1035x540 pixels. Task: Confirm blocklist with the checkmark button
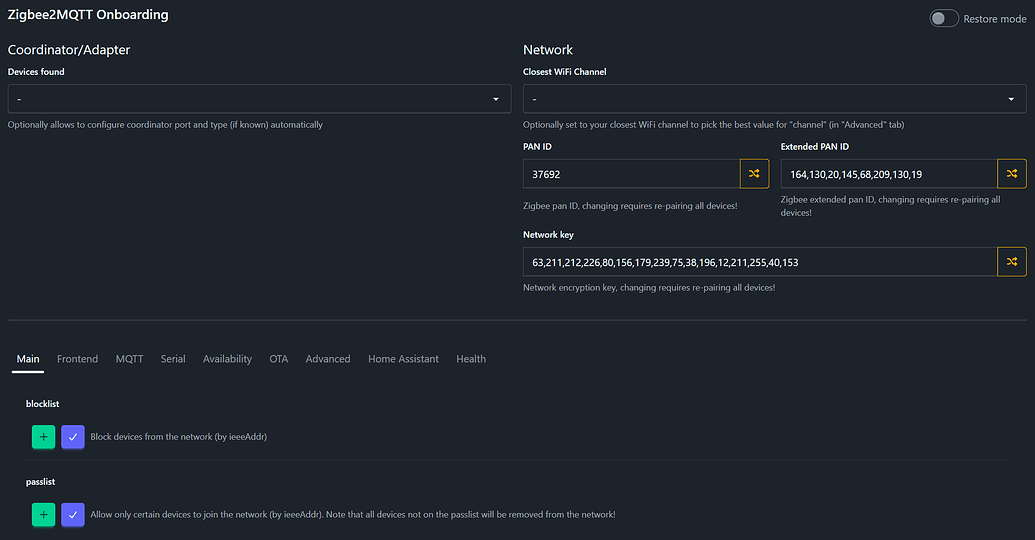coord(73,437)
